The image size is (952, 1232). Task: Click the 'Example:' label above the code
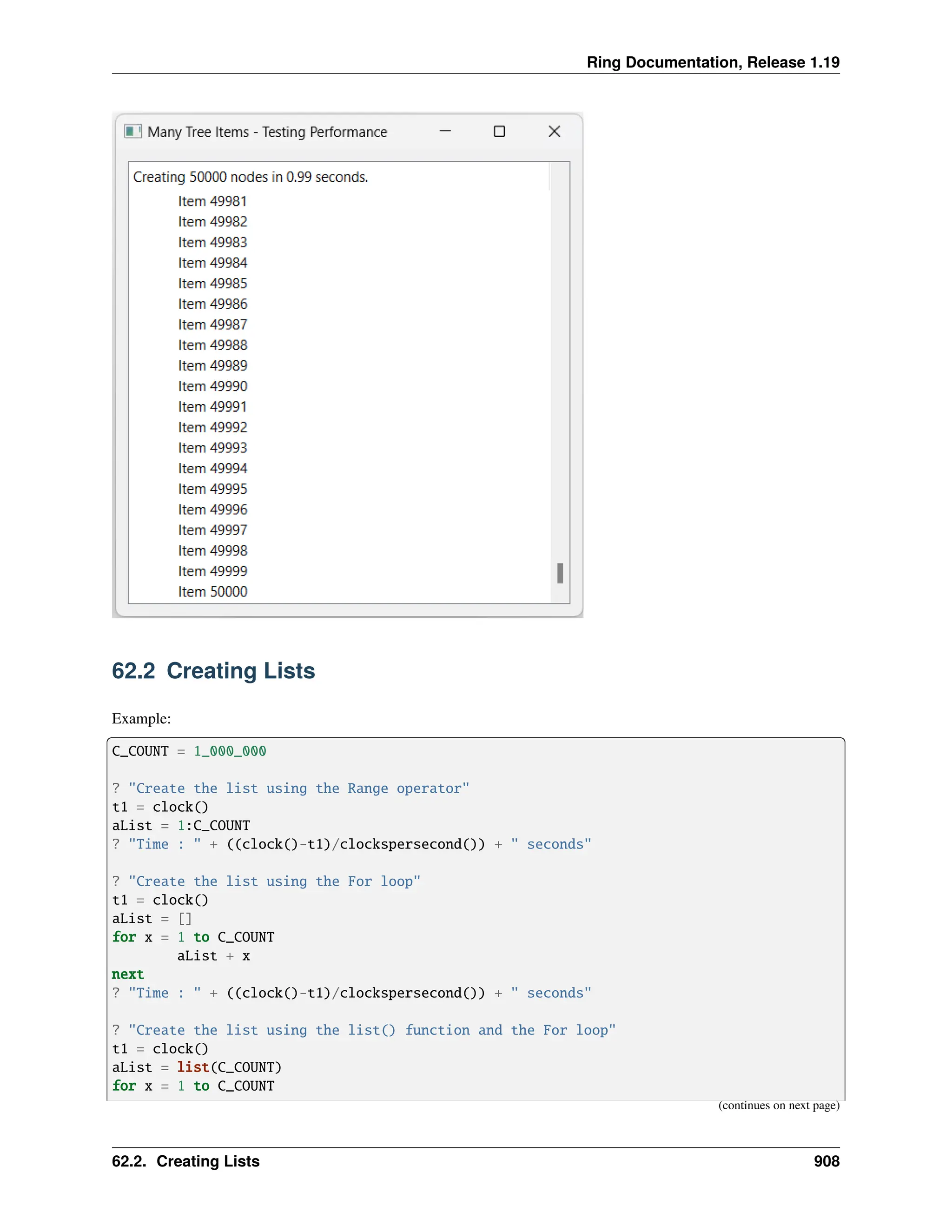(x=141, y=719)
